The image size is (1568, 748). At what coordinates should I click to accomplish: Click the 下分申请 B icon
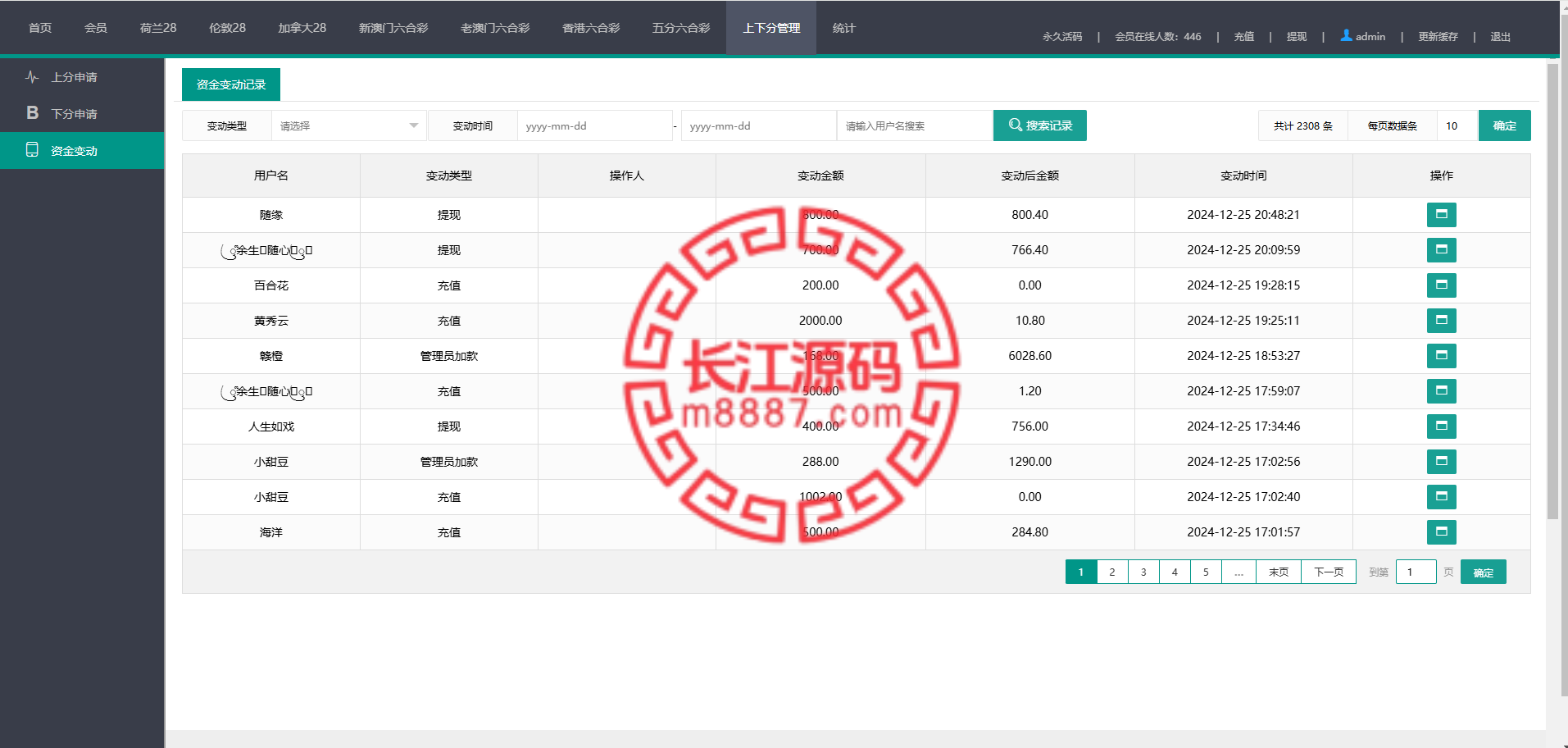tap(32, 113)
